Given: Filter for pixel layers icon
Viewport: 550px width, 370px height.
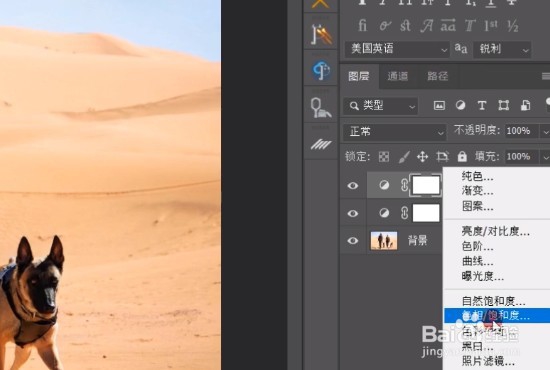Looking at the screenshot, I should point(439,105).
